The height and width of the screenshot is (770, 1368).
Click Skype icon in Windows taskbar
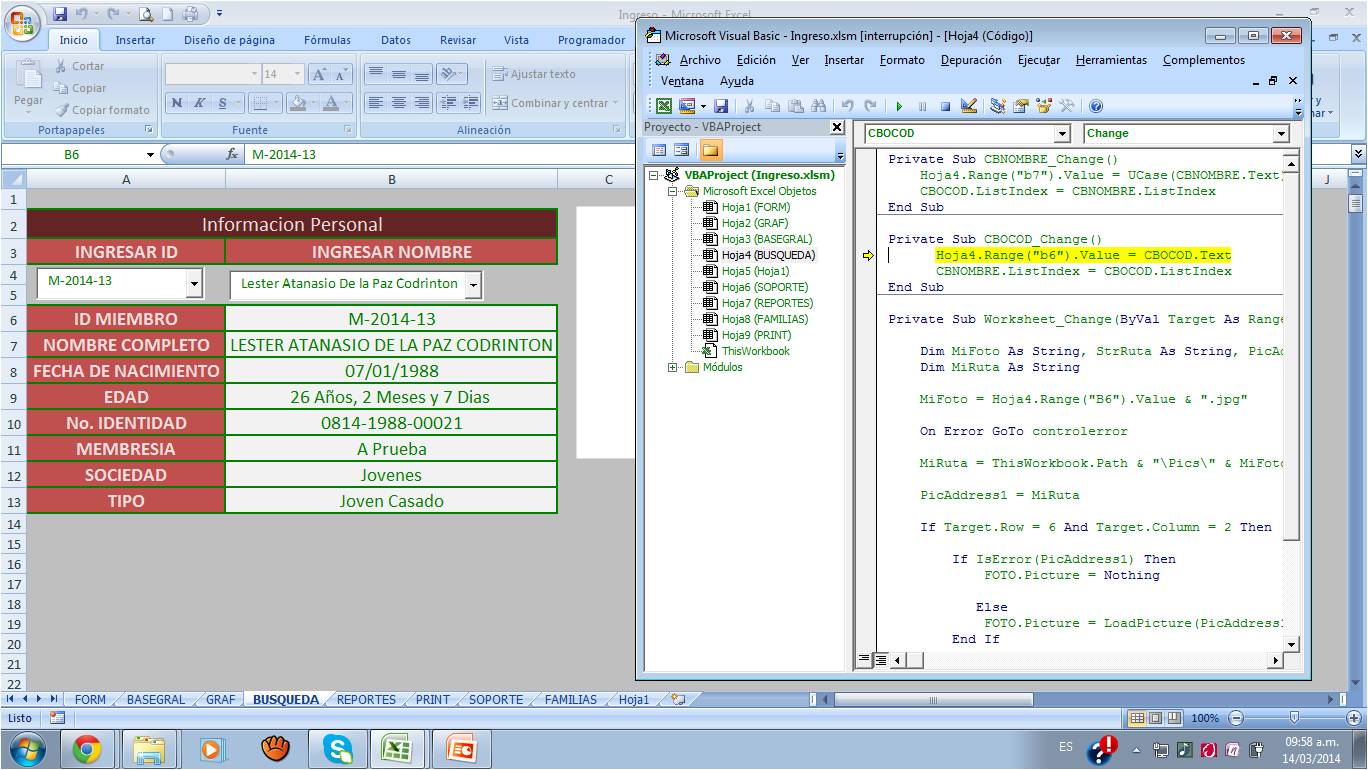click(337, 749)
